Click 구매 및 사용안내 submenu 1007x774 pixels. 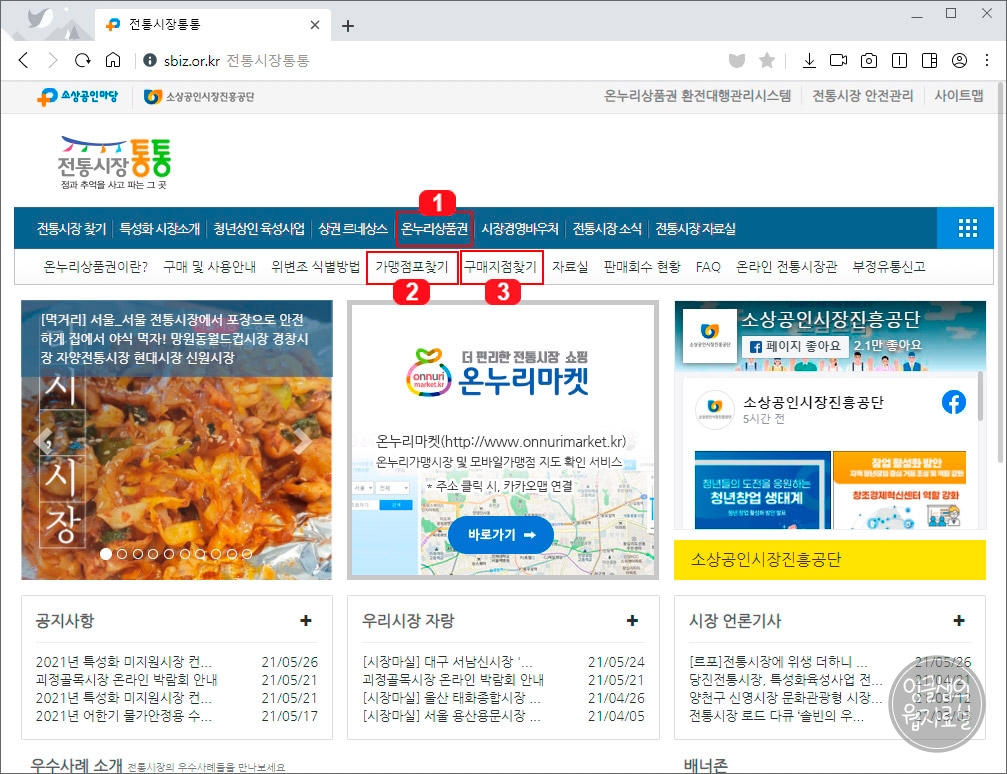coord(209,267)
